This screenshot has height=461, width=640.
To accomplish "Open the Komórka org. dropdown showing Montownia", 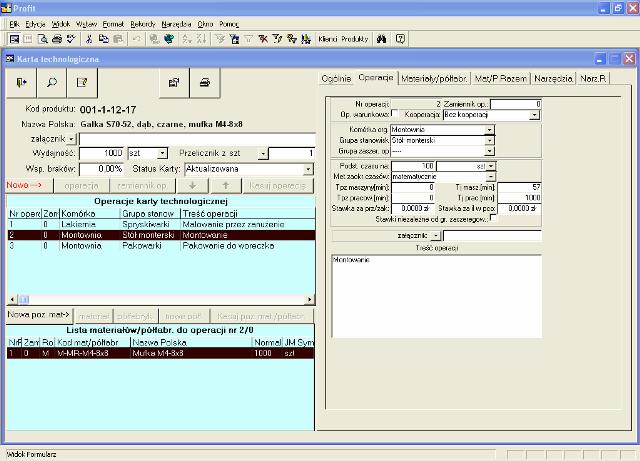I will click(489, 130).
